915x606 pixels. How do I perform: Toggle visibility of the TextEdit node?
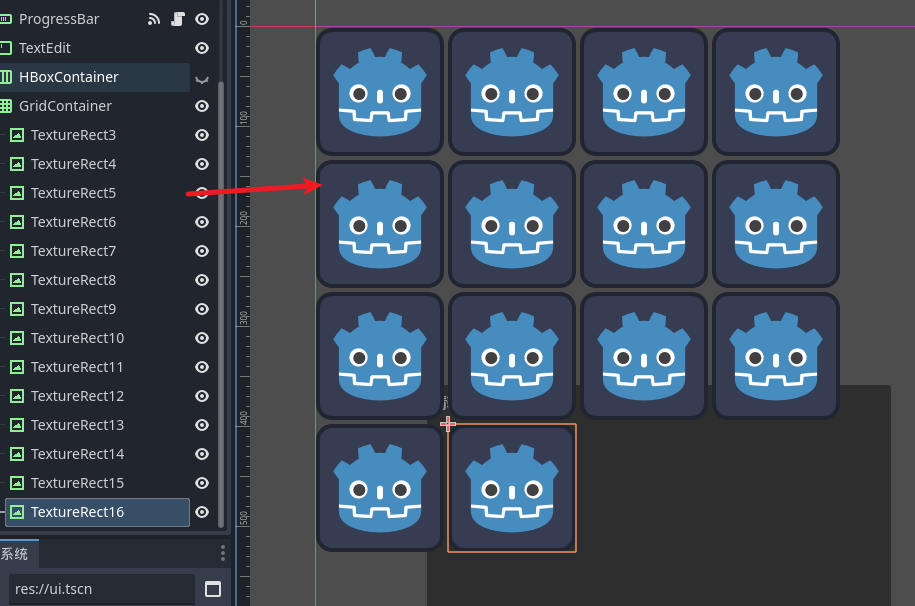point(202,48)
